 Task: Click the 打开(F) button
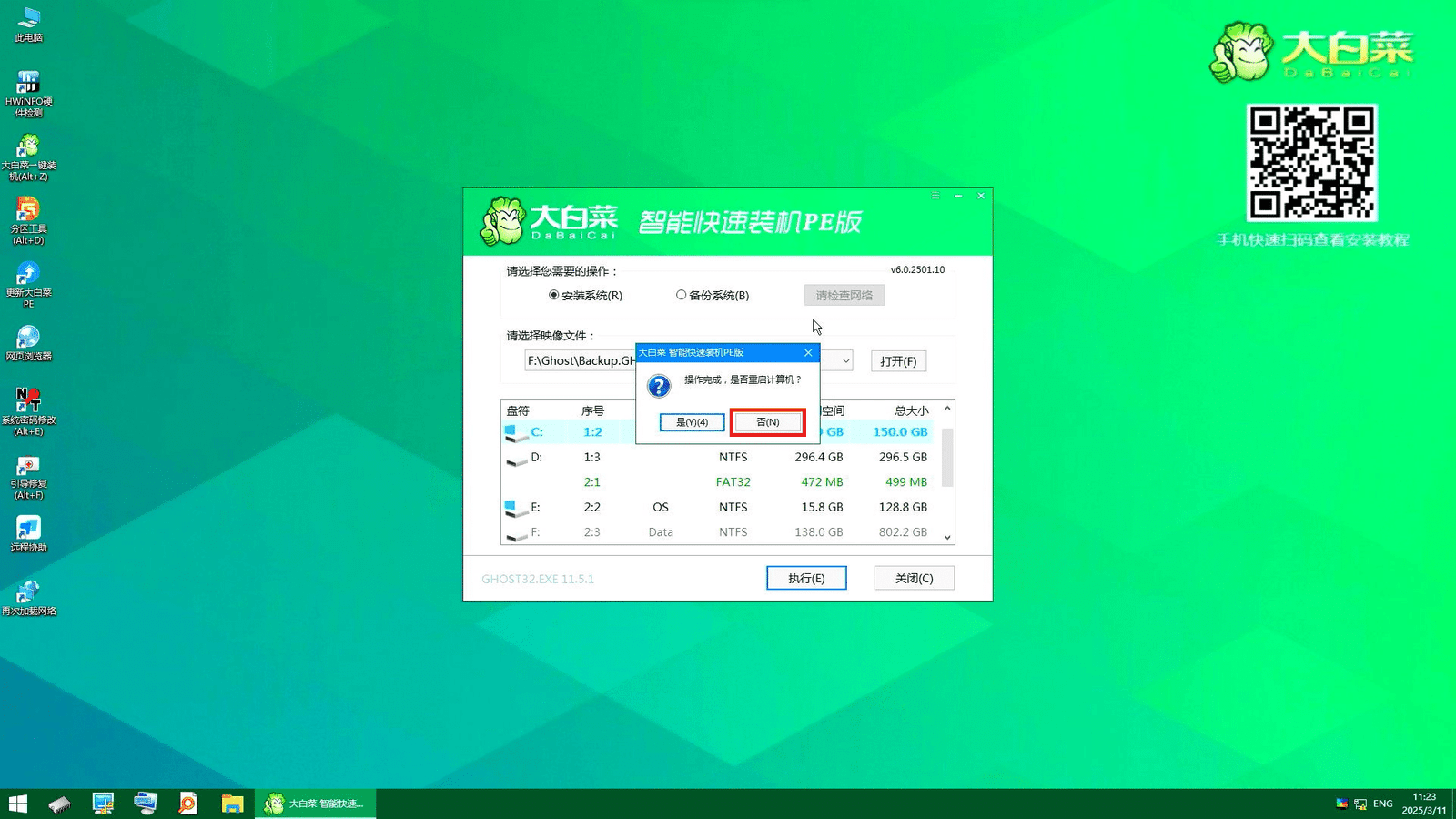pos(898,361)
